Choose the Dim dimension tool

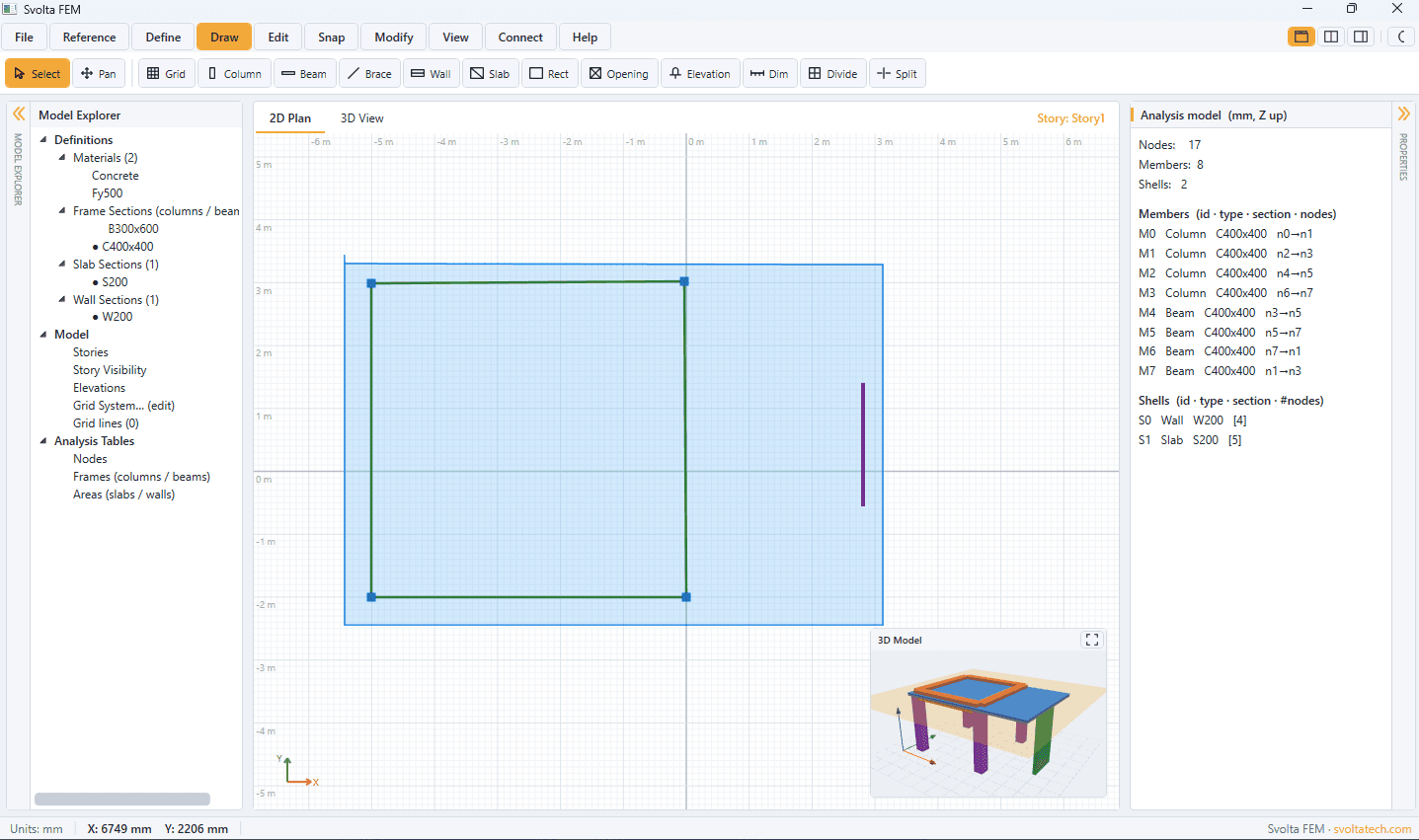point(769,74)
